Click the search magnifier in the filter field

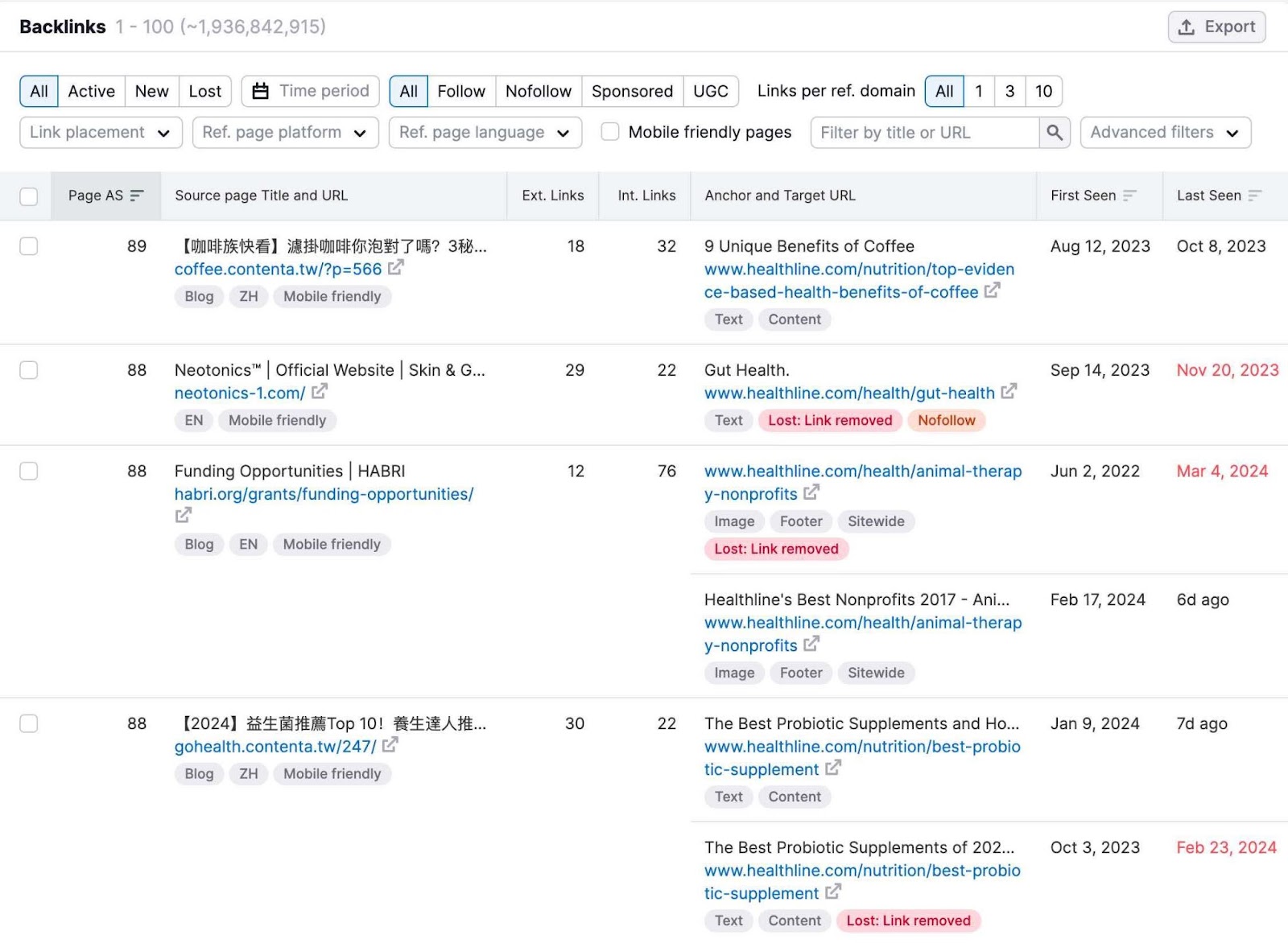click(1055, 132)
